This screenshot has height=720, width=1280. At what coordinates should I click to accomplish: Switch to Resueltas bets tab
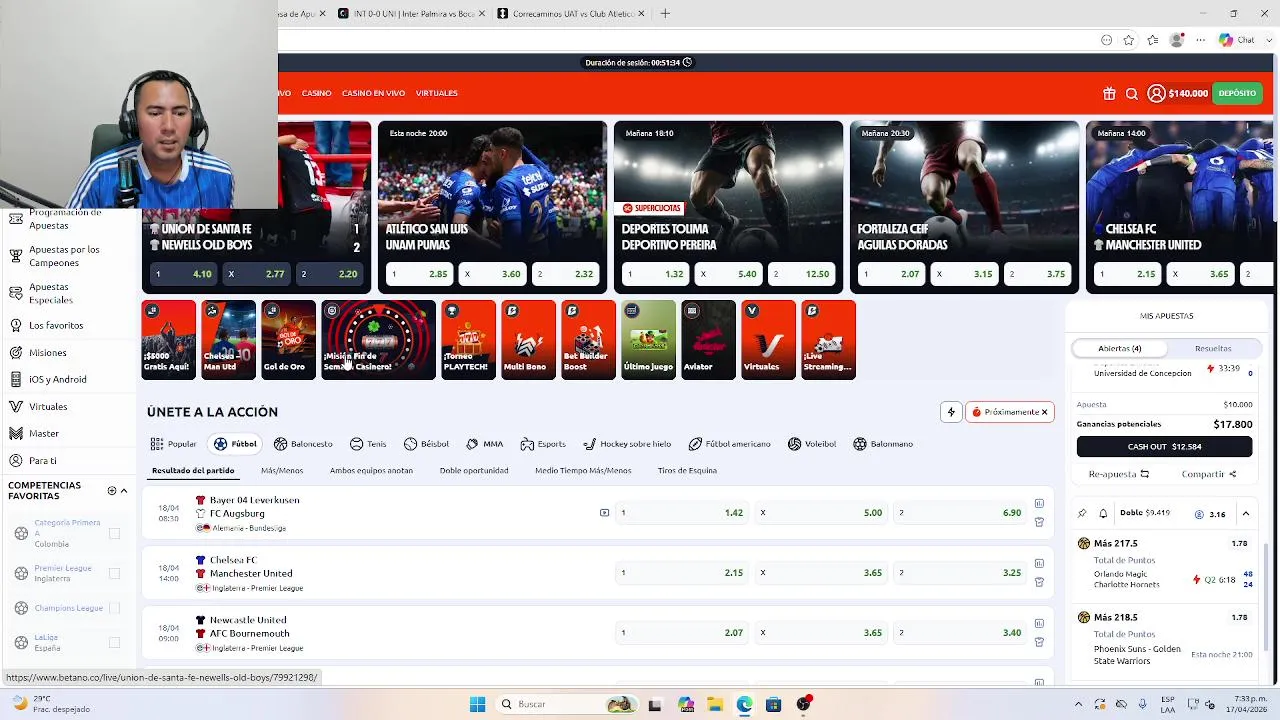(x=1213, y=348)
